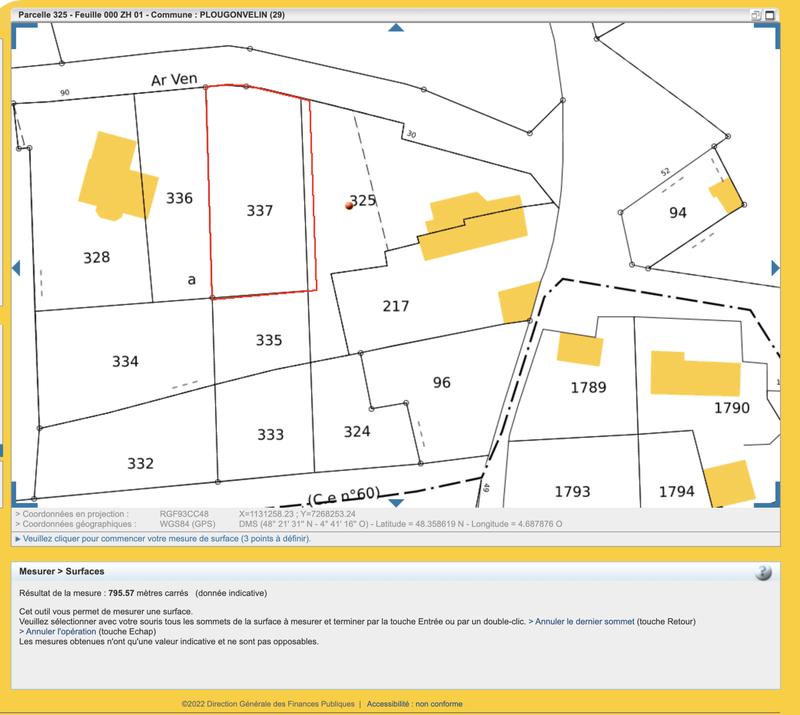Screen dimensions: 800x715
Task: Open the help question-mark icon on the Mesurer panel
Action: 762,572
